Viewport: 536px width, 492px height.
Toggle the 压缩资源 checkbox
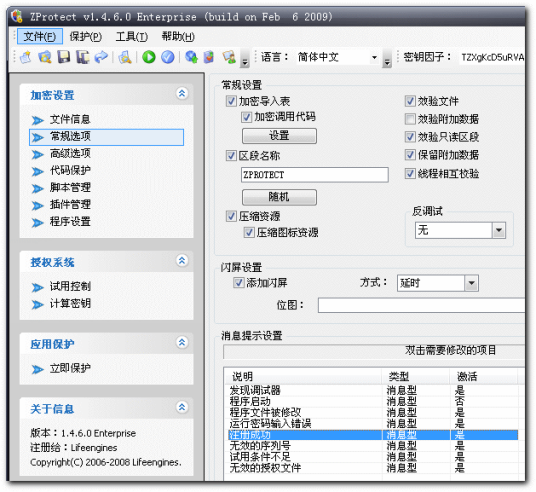pos(231,216)
